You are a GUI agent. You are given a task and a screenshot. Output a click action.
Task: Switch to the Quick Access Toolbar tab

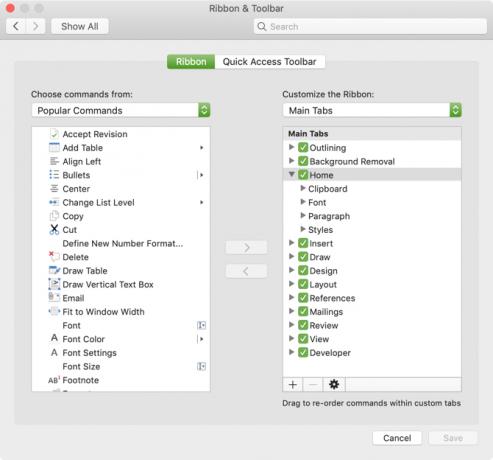[x=269, y=62]
